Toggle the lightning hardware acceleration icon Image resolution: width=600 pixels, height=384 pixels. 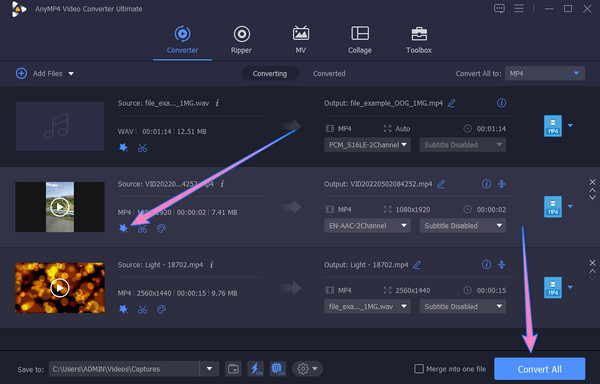point(255,369)
